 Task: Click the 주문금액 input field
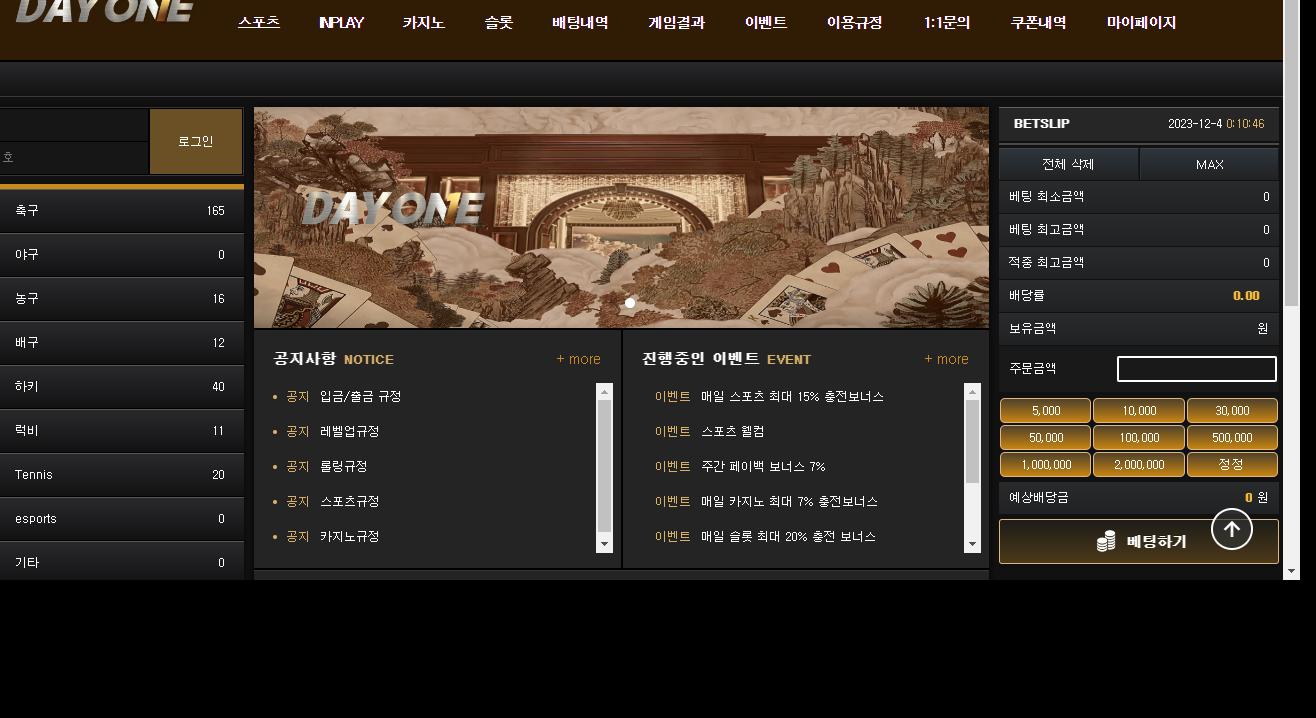(x=1196, y=369)
